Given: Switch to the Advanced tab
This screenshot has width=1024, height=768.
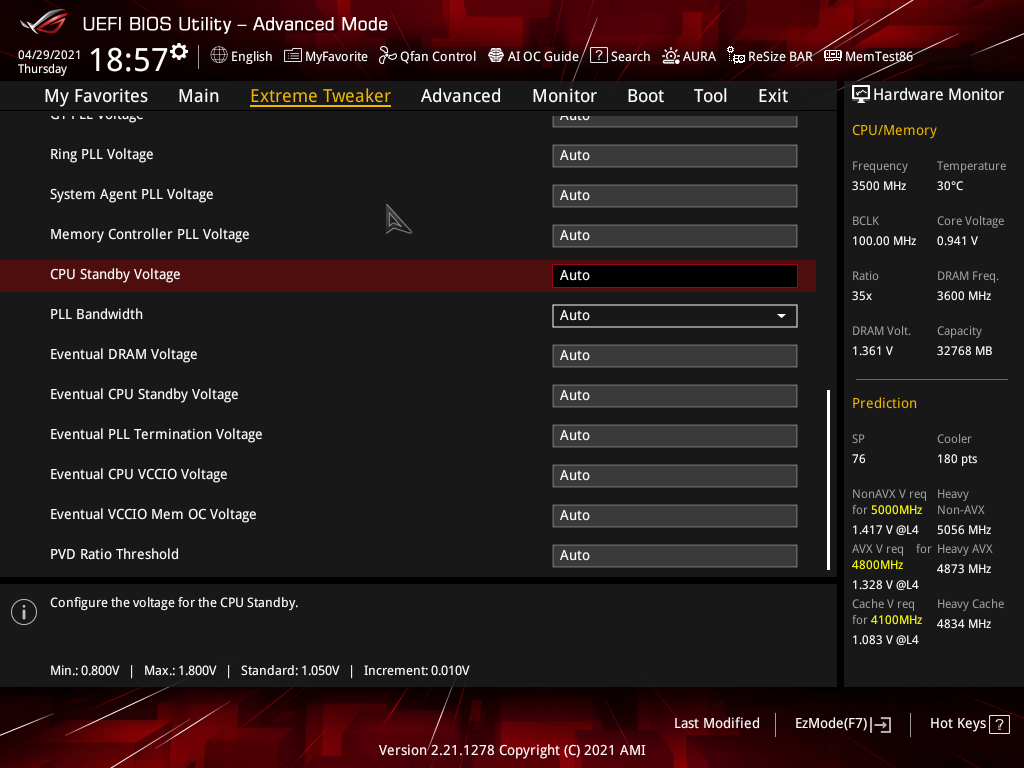Looking at the screenshot, I should coord(460,96).
